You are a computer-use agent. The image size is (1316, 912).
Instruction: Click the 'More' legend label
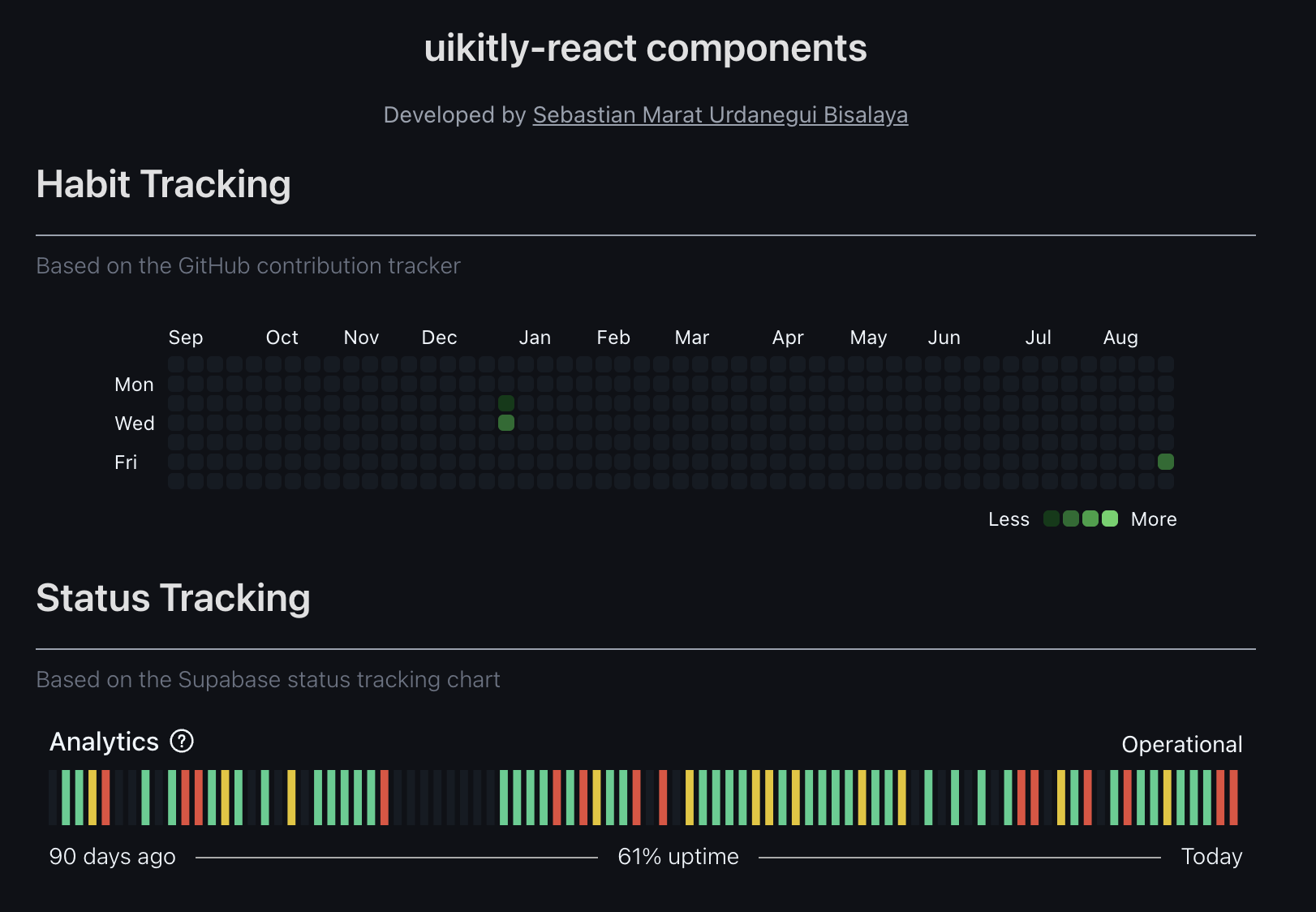[1154, 519]
